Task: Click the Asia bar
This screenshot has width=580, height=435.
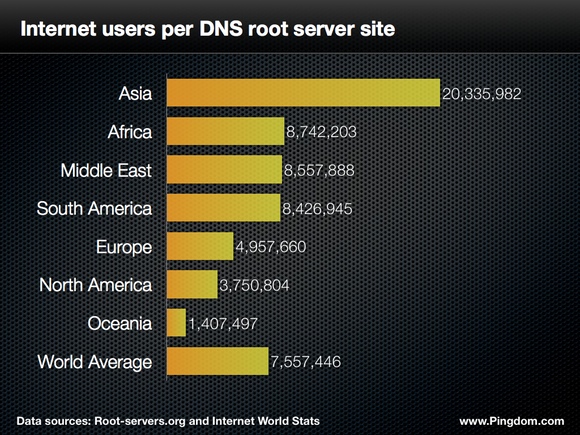Action: [303, 93]
